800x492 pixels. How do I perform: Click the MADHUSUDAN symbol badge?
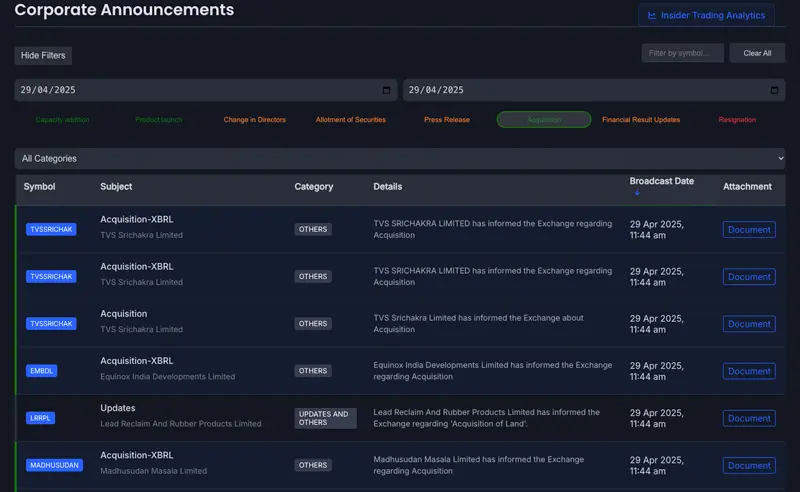54,465
